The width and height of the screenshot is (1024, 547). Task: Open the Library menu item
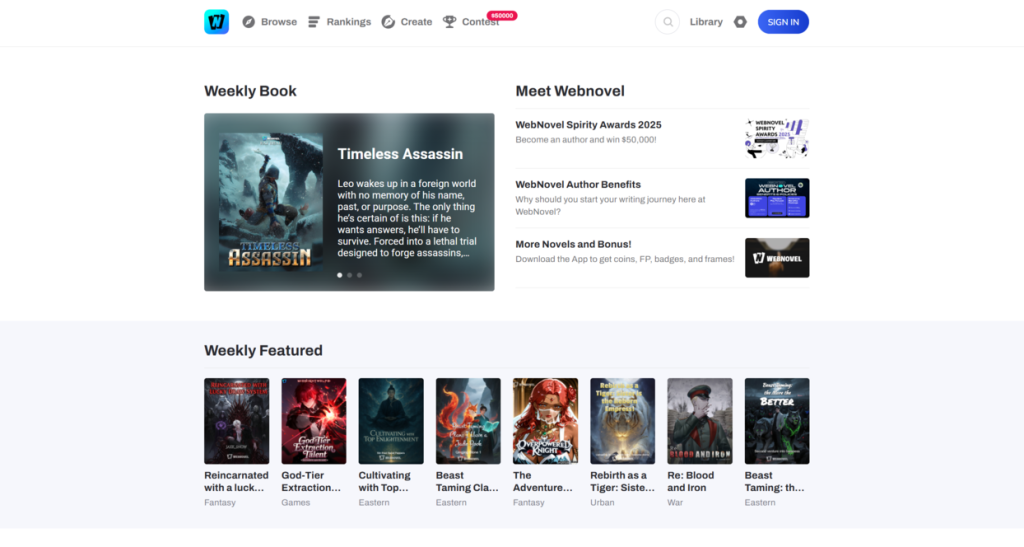(x=706, y=22)
